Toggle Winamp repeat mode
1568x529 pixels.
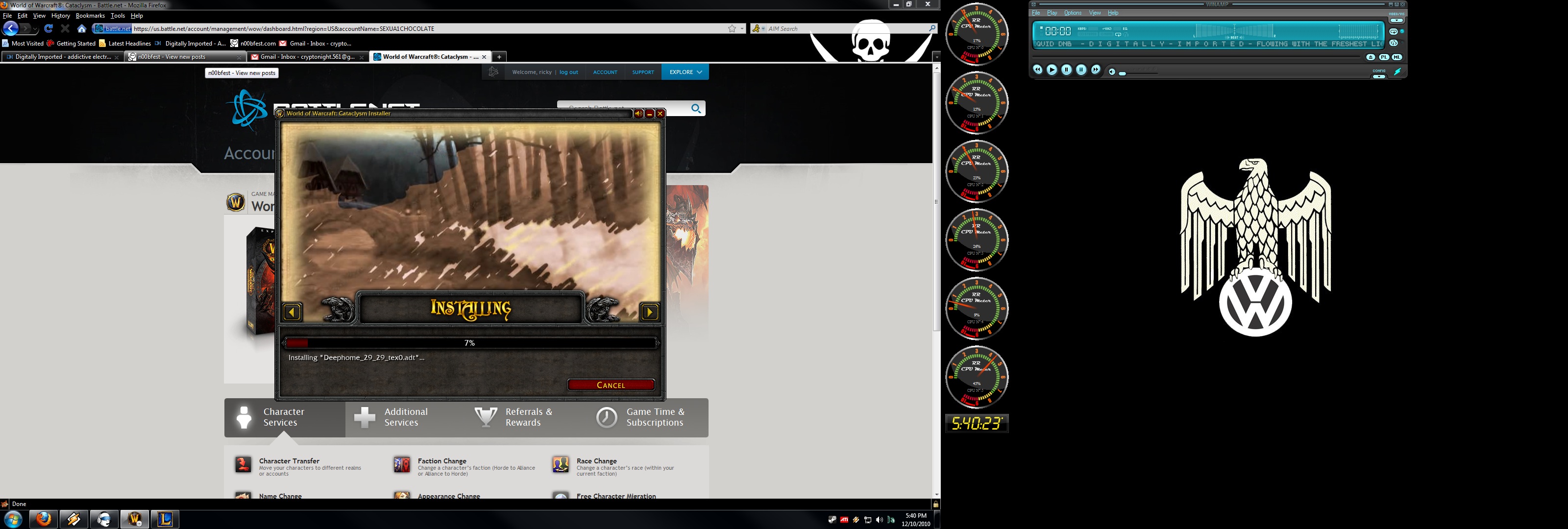(1394, 32)
